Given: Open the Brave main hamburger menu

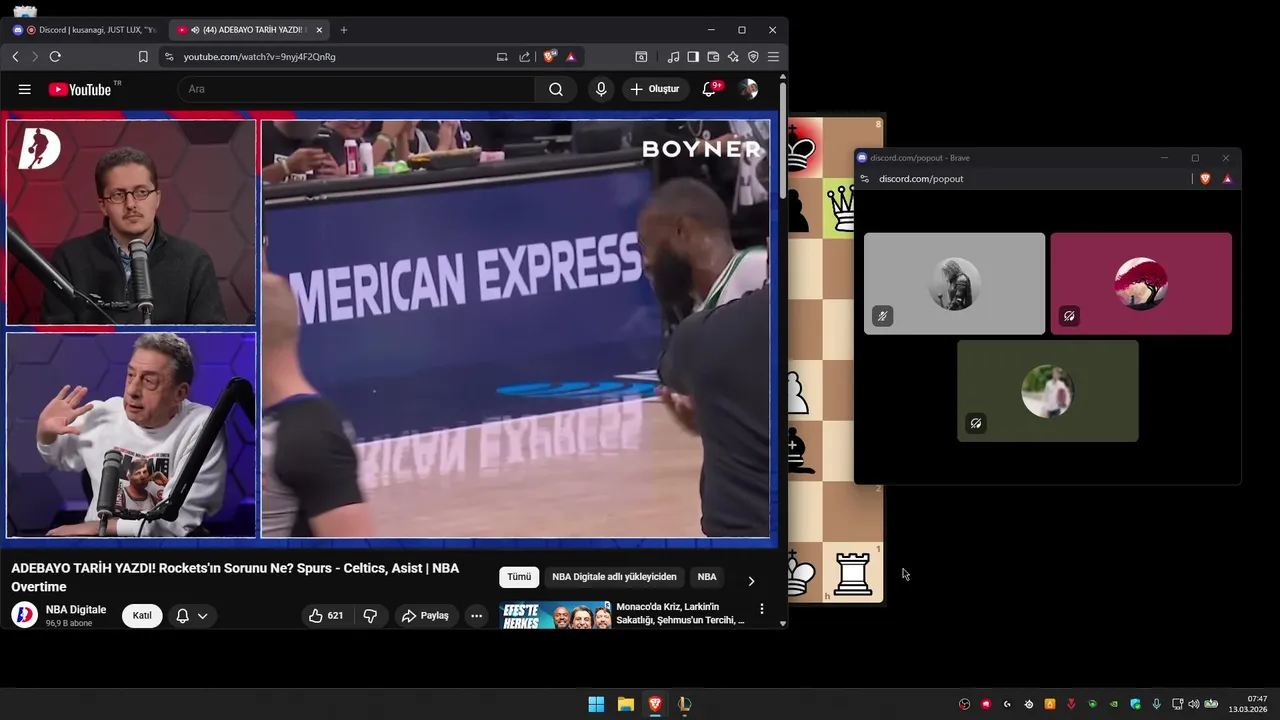Looking at the screenshot, I should pyautogui.click(x=773, y=57).
